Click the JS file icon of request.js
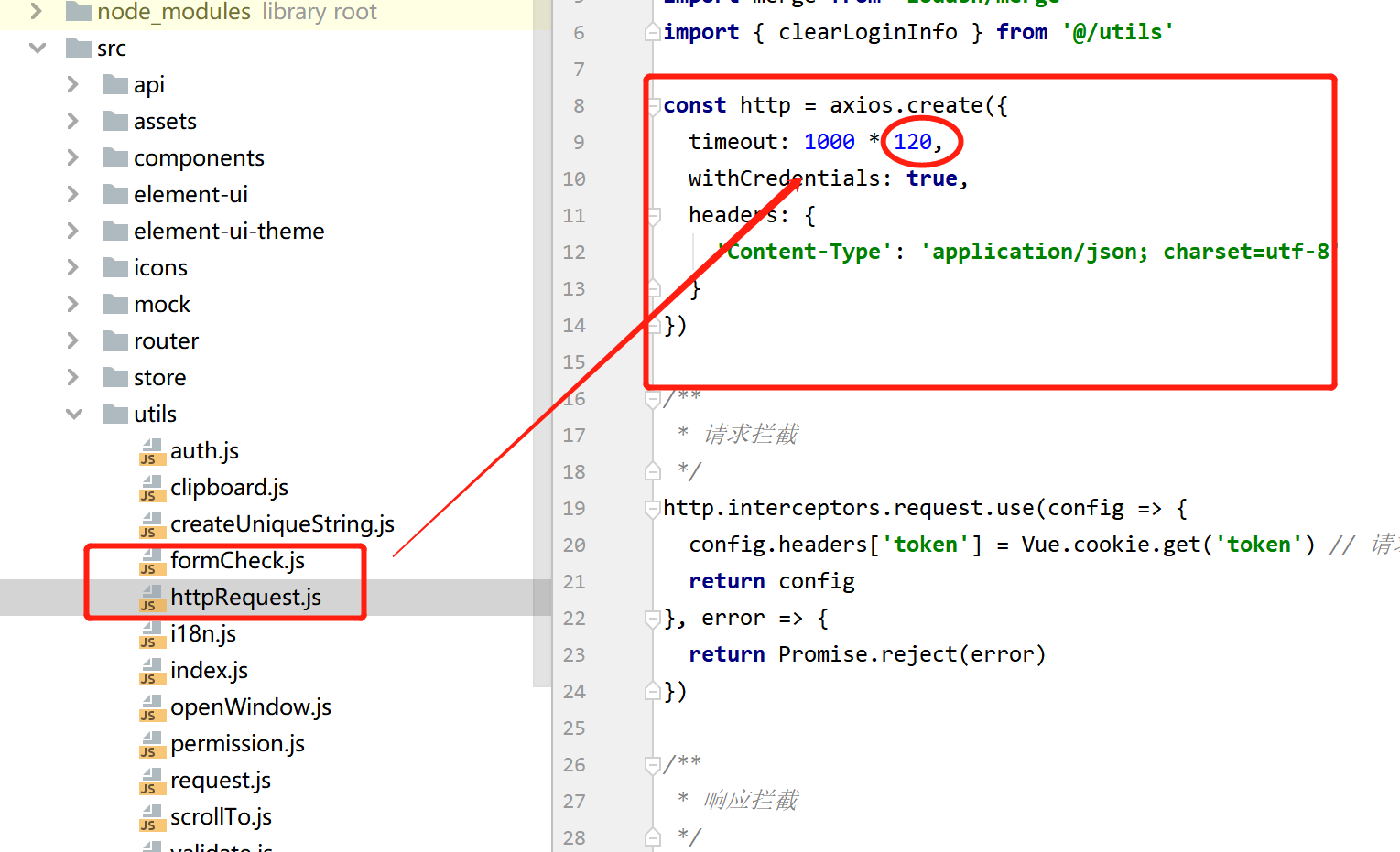Screen dimensions: 1400x852 pos(151,781)
